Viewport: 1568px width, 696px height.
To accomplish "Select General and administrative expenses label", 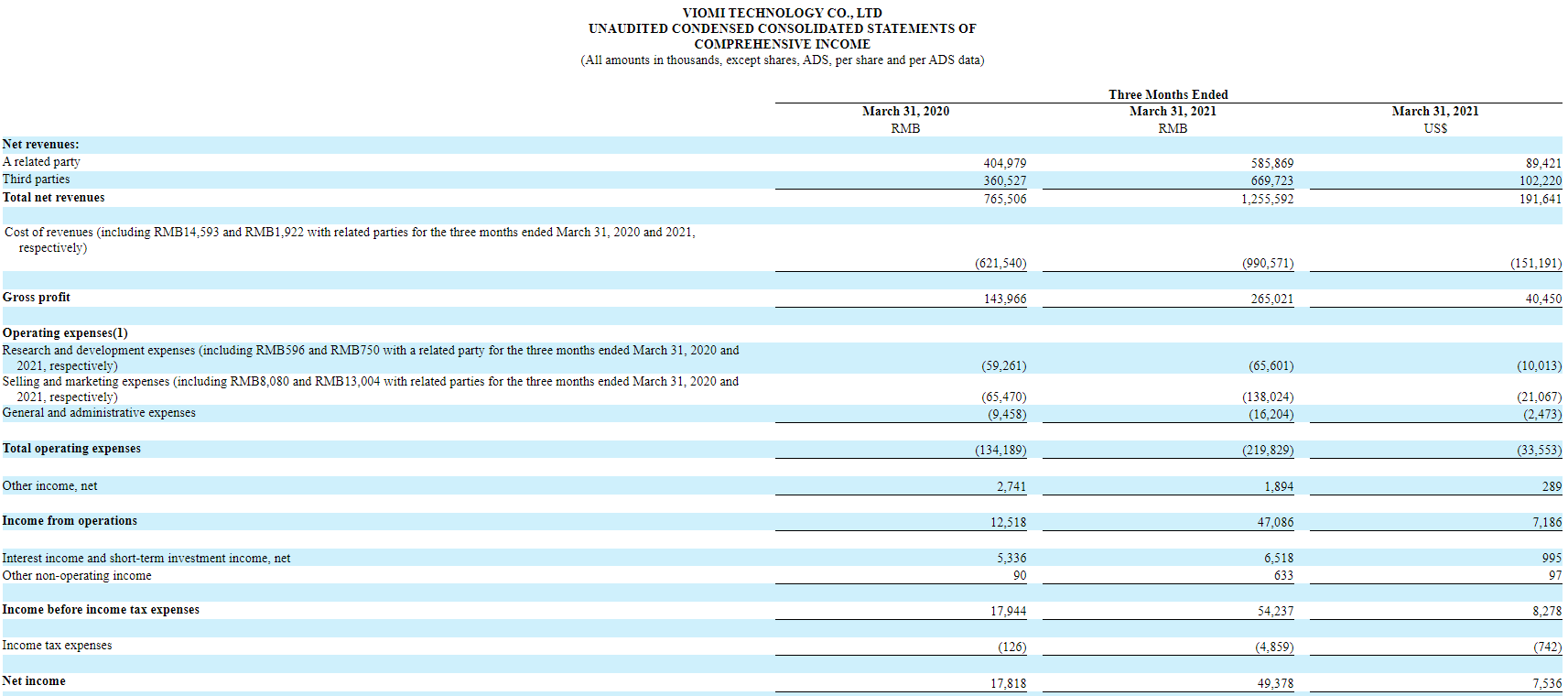I will click(x=99, y=413).
